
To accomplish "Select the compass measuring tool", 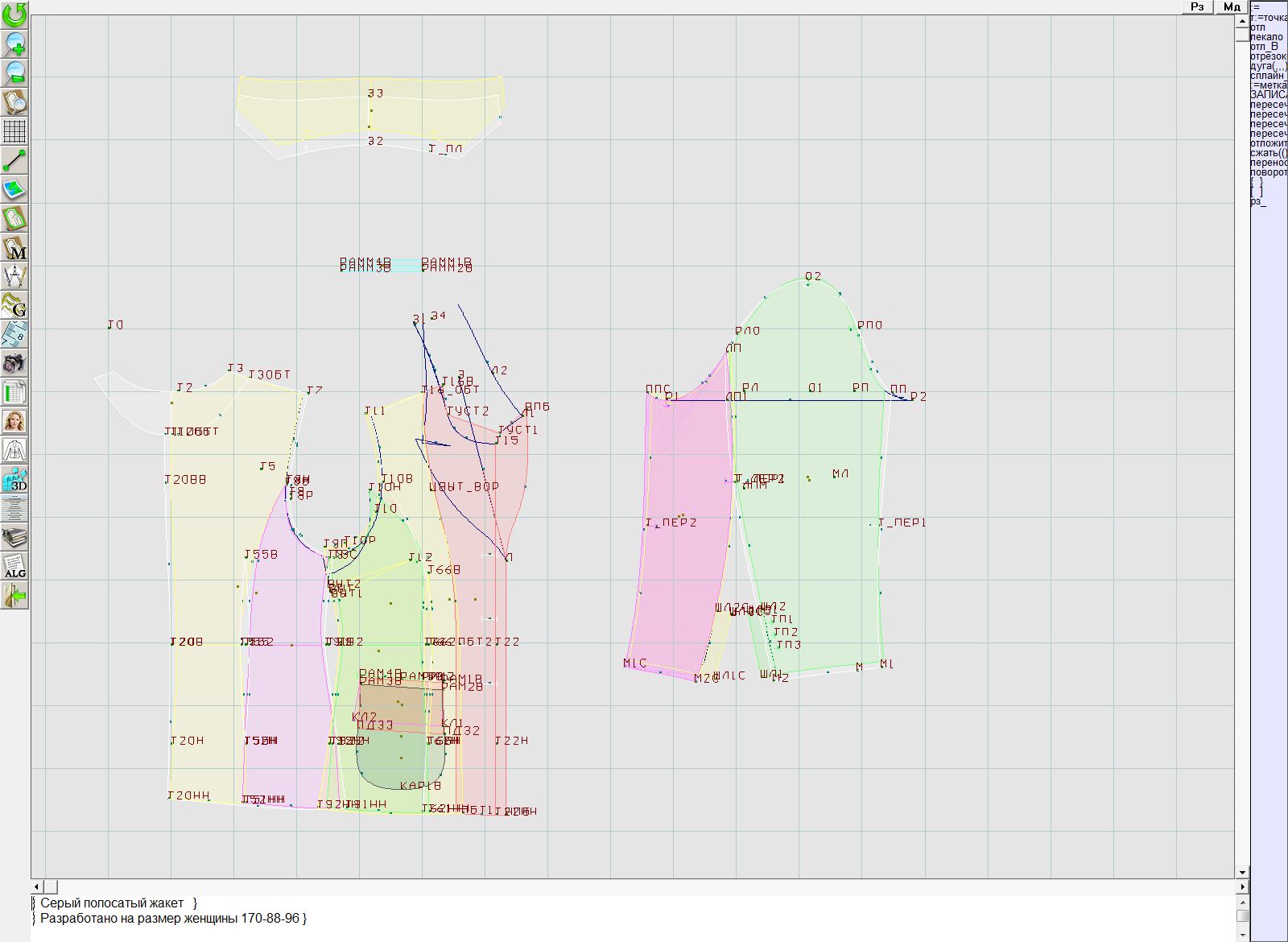I will pyautogui.click(x=14, y=276).
